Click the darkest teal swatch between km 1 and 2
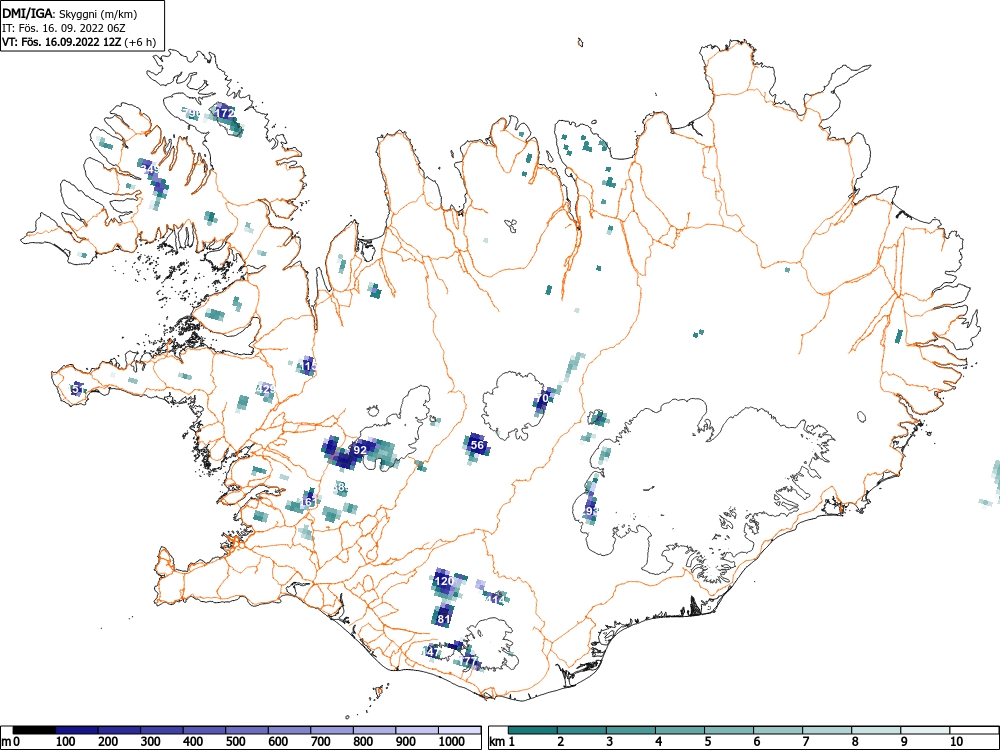Image resolution: width=1000 pixels, height=750 pixels. click(x=533, y=730)
